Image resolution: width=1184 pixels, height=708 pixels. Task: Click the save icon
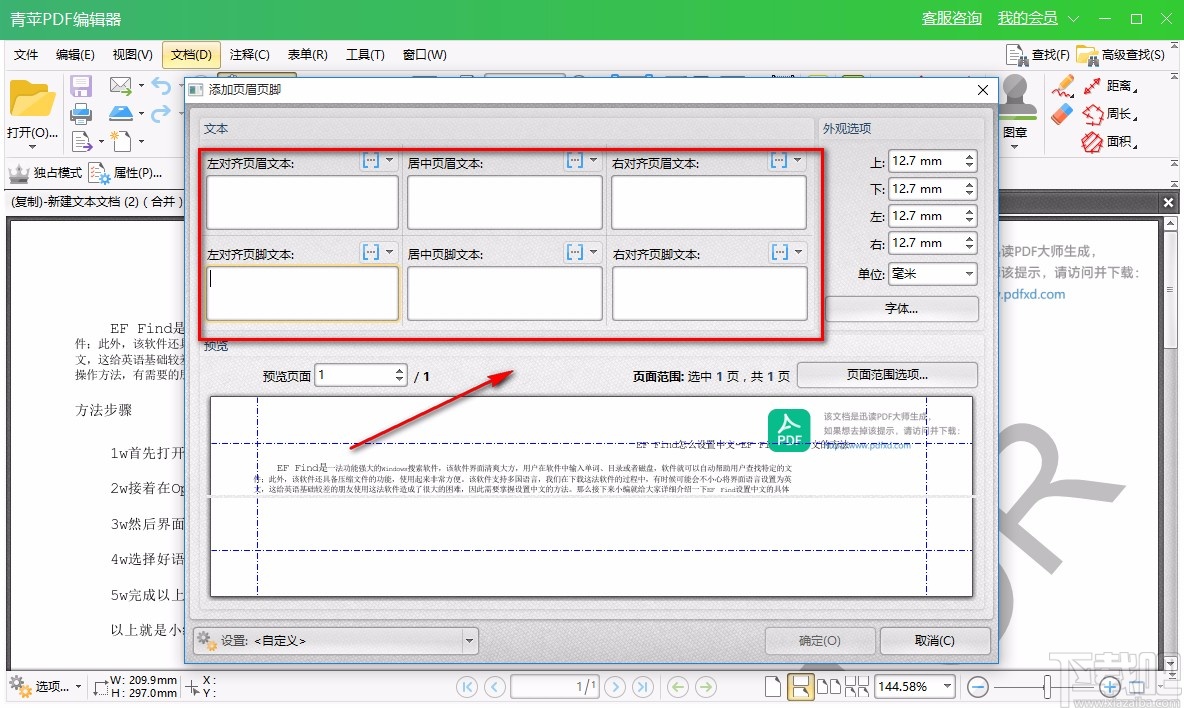(80, 85)
